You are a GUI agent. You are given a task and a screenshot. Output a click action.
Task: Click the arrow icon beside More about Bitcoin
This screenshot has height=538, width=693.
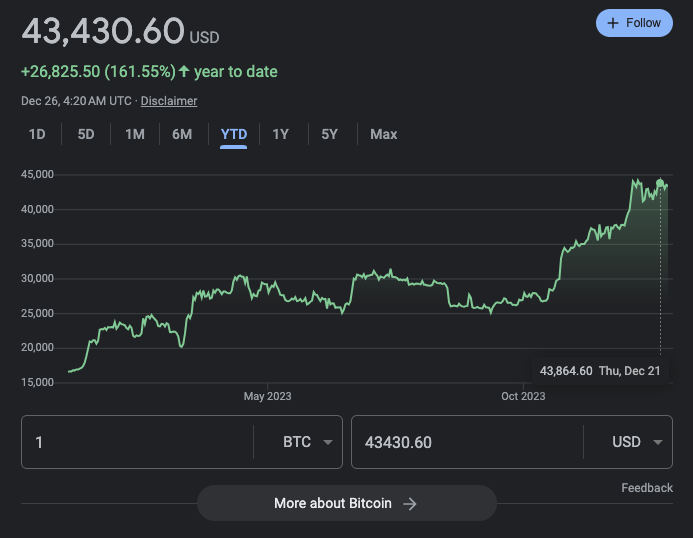click(410, 504)
